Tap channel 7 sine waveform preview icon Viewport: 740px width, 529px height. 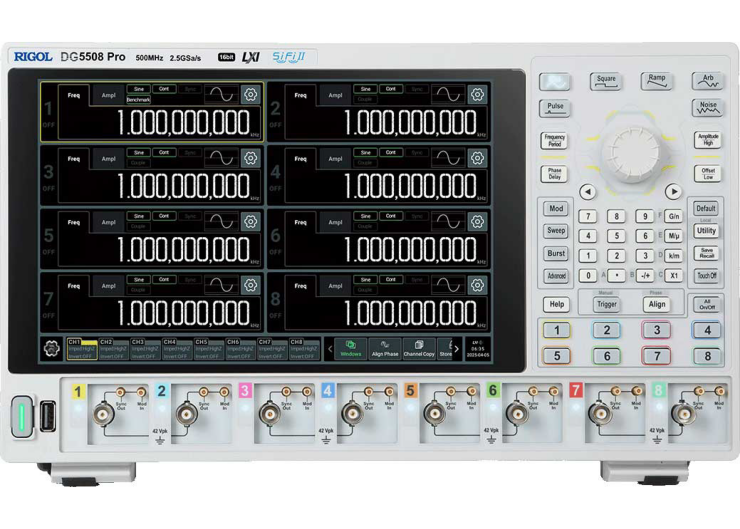click(x=221, y=285)
